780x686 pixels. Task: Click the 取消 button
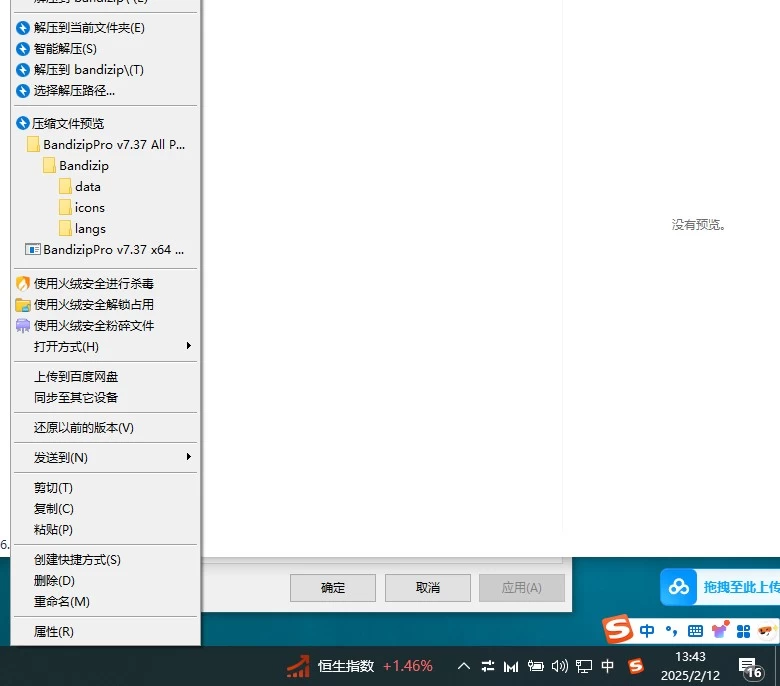click(428, 588)
